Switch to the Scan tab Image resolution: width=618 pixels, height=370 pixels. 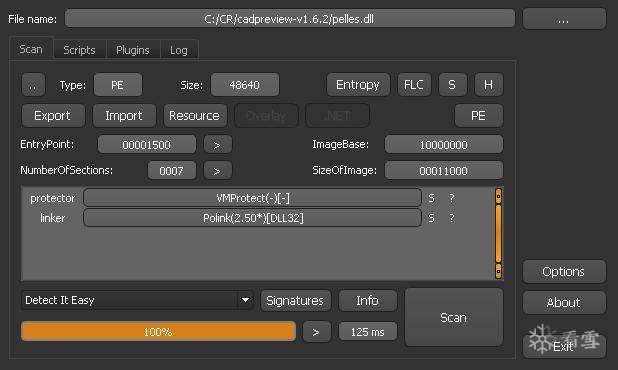tap(31, 49)
